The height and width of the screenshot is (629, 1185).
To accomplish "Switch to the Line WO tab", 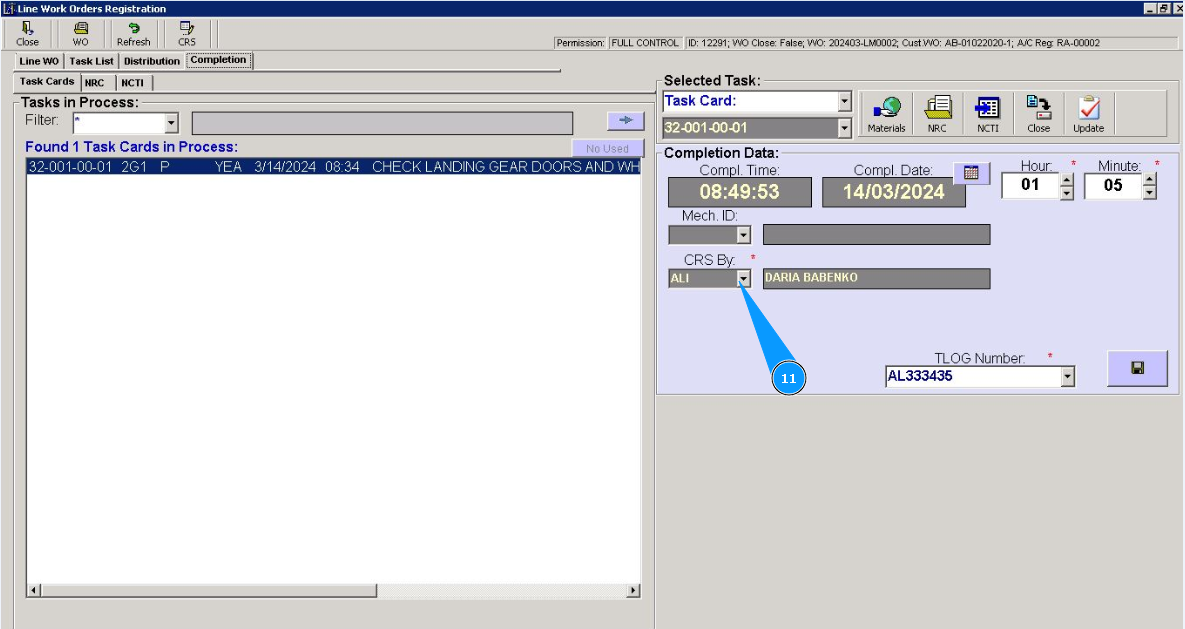I will click(39, 61).
